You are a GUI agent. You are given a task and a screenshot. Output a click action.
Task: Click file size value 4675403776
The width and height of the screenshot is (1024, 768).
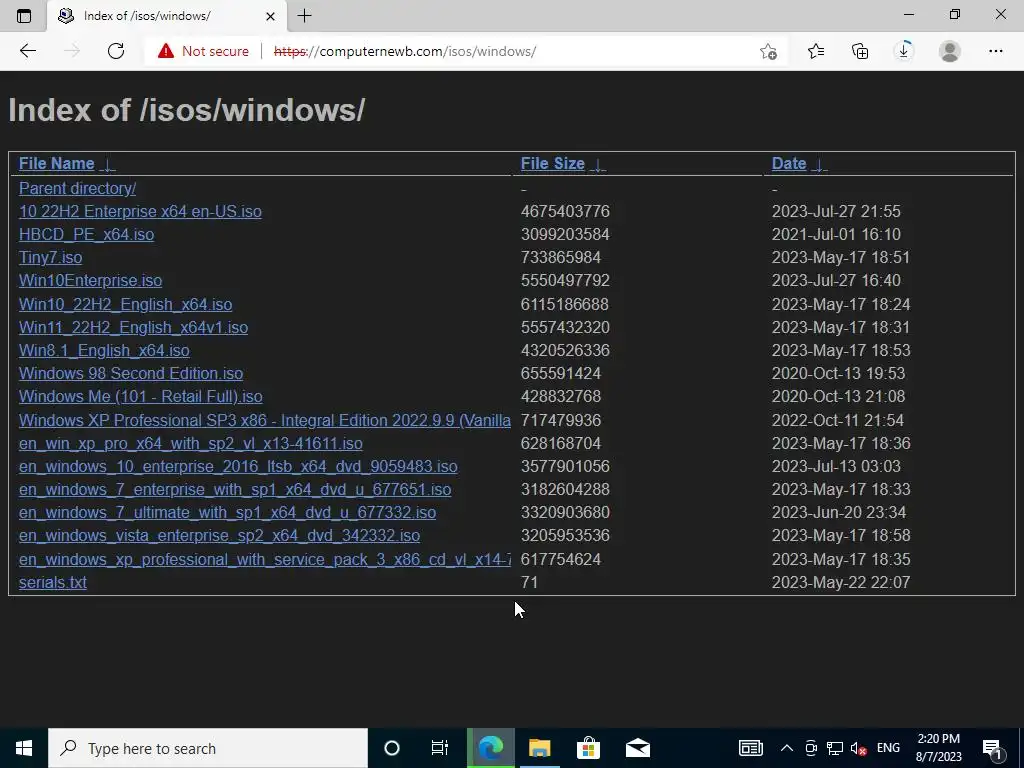tap(565, 212)
